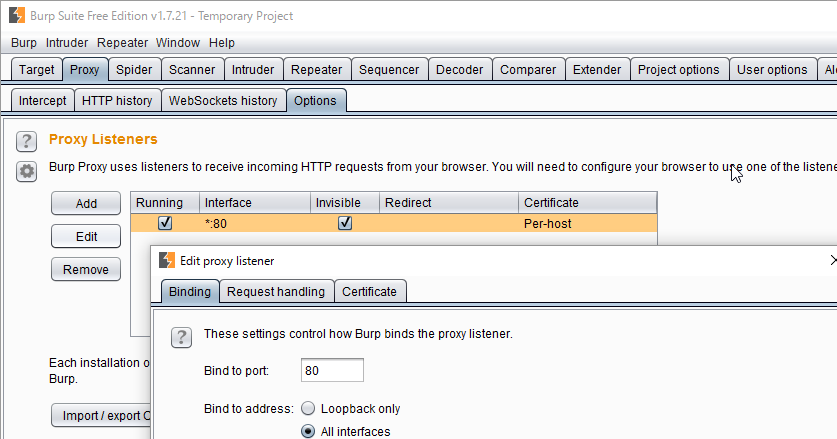Sort by the Interface column header

coord(255,203)
